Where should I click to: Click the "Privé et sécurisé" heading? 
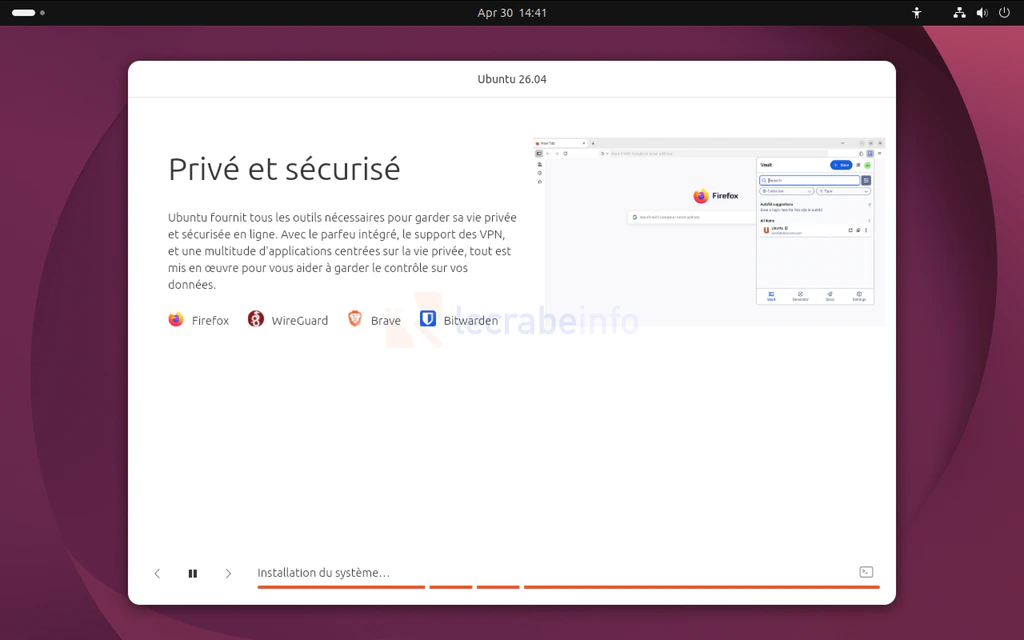click(x=284, y=169)
